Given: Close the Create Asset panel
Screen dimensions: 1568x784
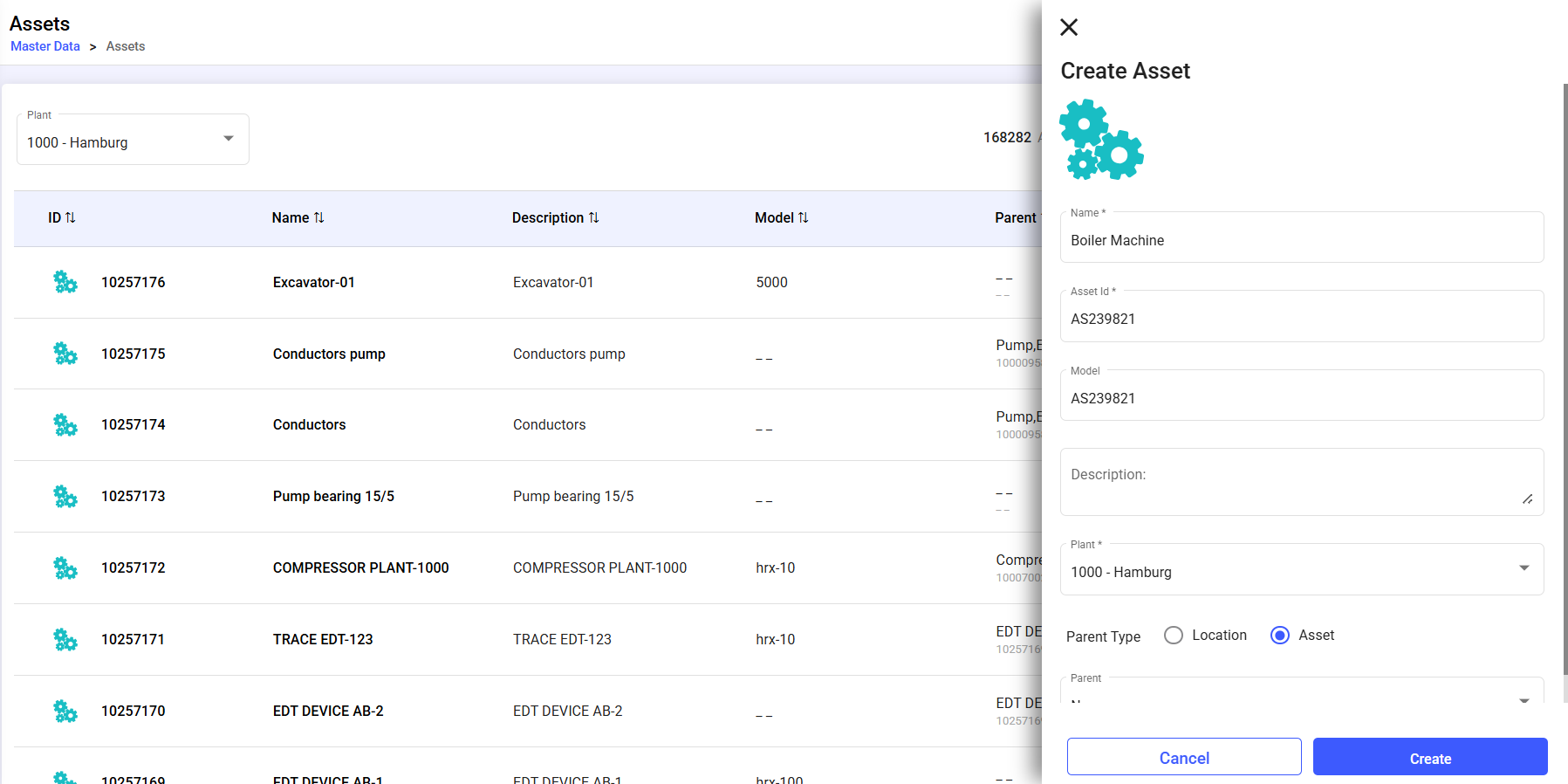Looking at the screenshot, I should (1069, 27).
